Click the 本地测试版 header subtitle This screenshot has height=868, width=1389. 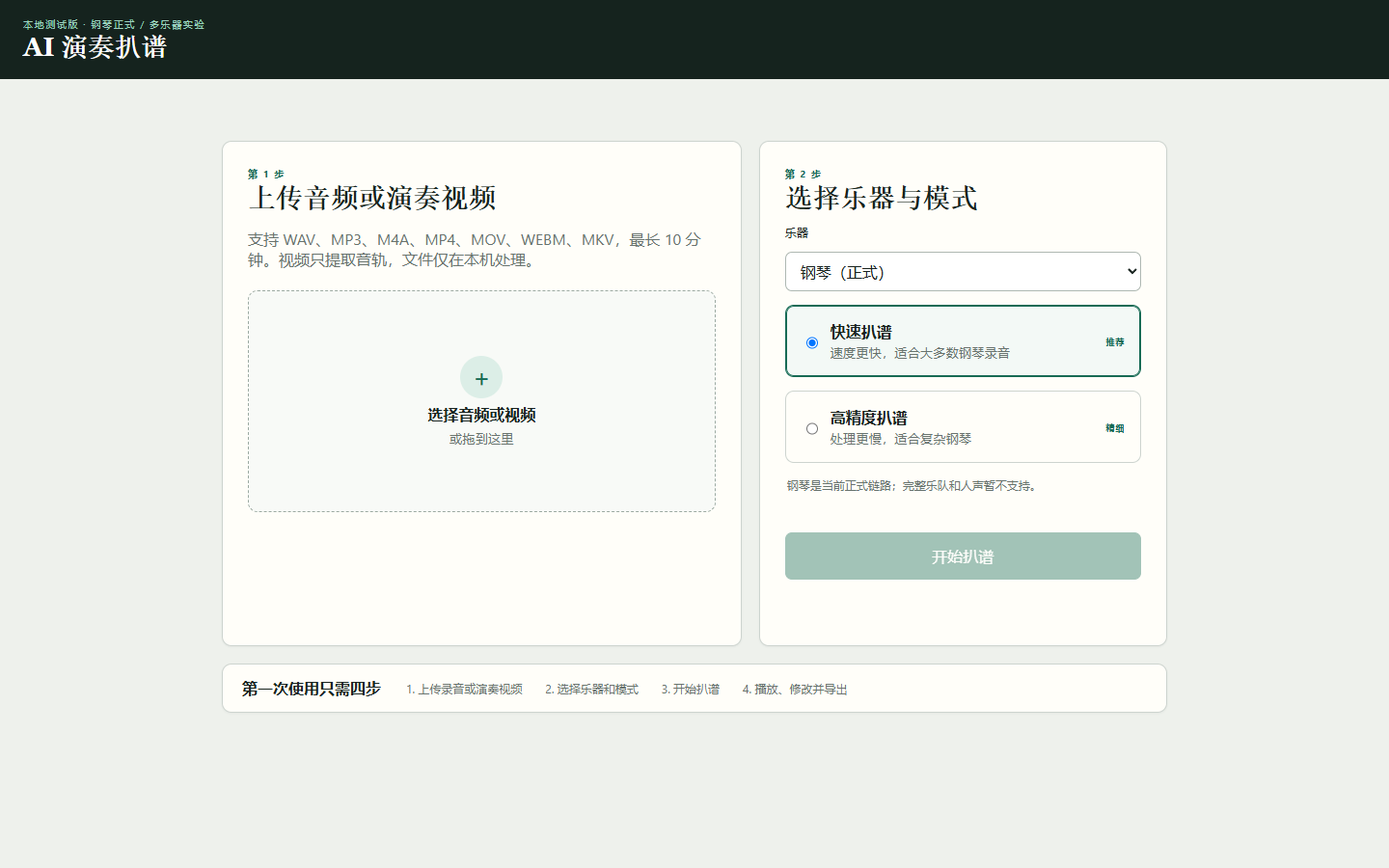[114, 24]
